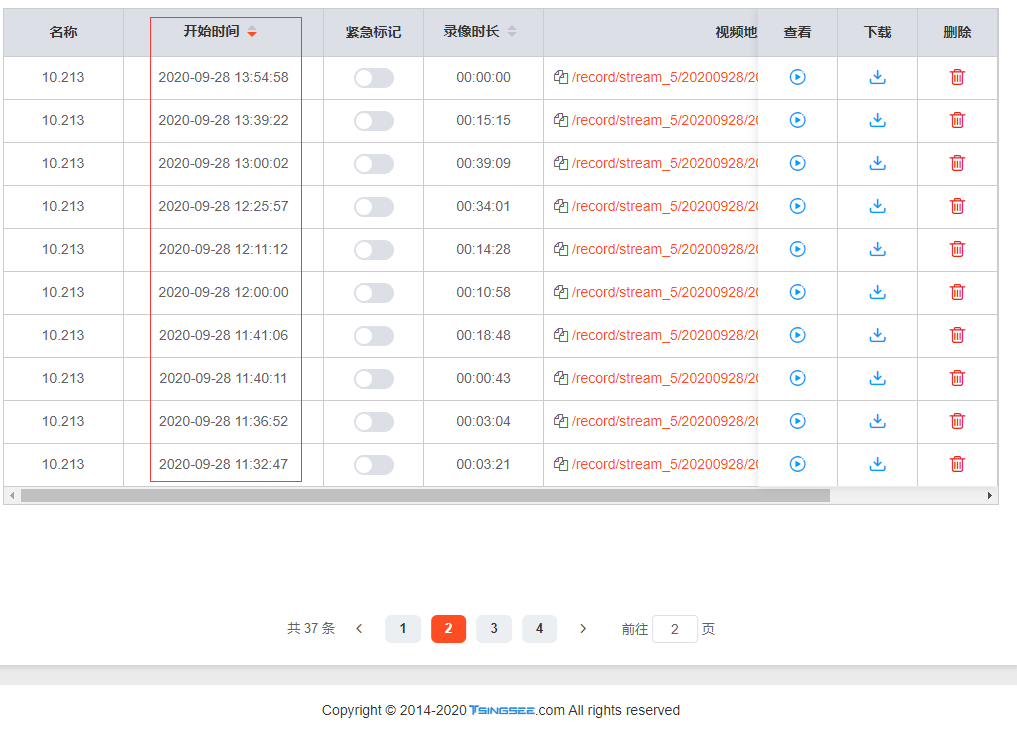Delete the 11:32:47 recording

957,464
